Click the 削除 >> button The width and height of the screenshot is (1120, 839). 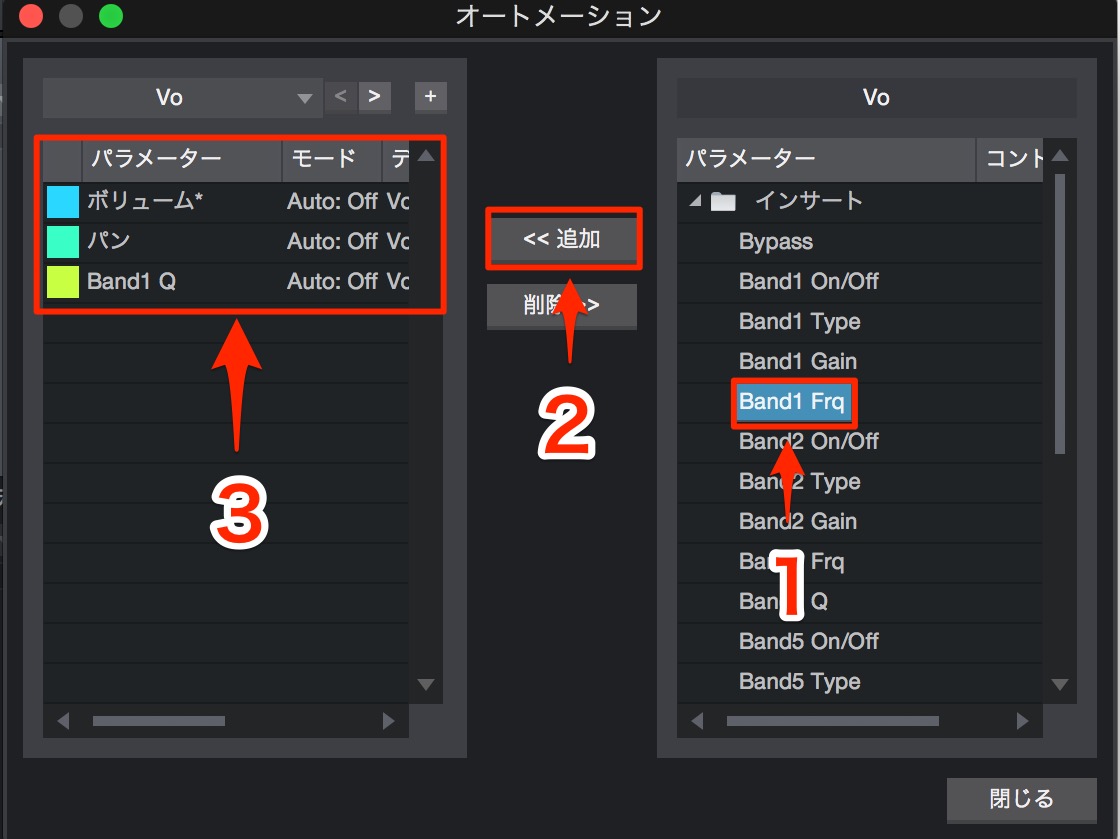(562, 306)
